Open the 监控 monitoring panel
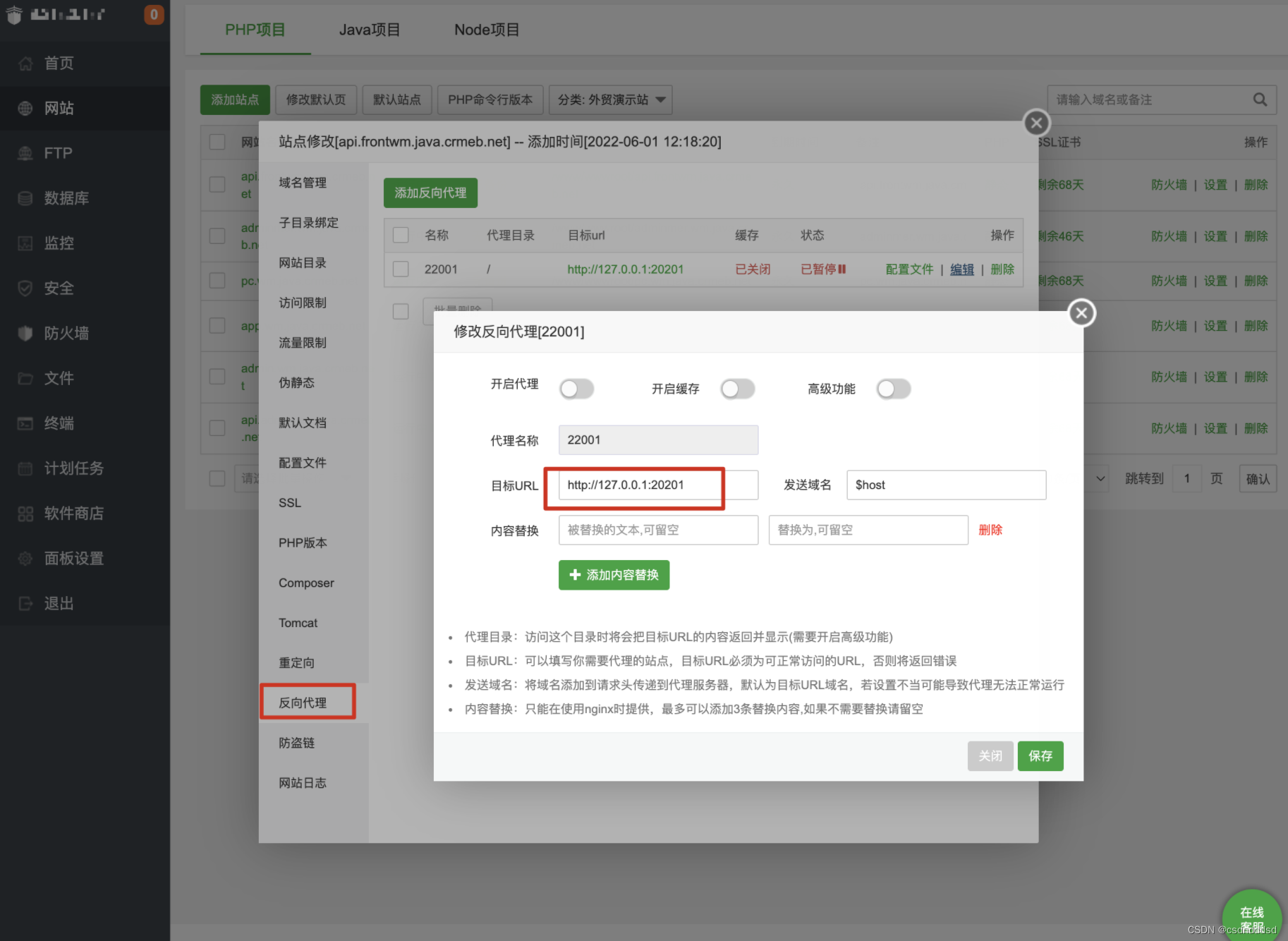The height and width of the screenshot is (941, 1288). coord(58,243)
